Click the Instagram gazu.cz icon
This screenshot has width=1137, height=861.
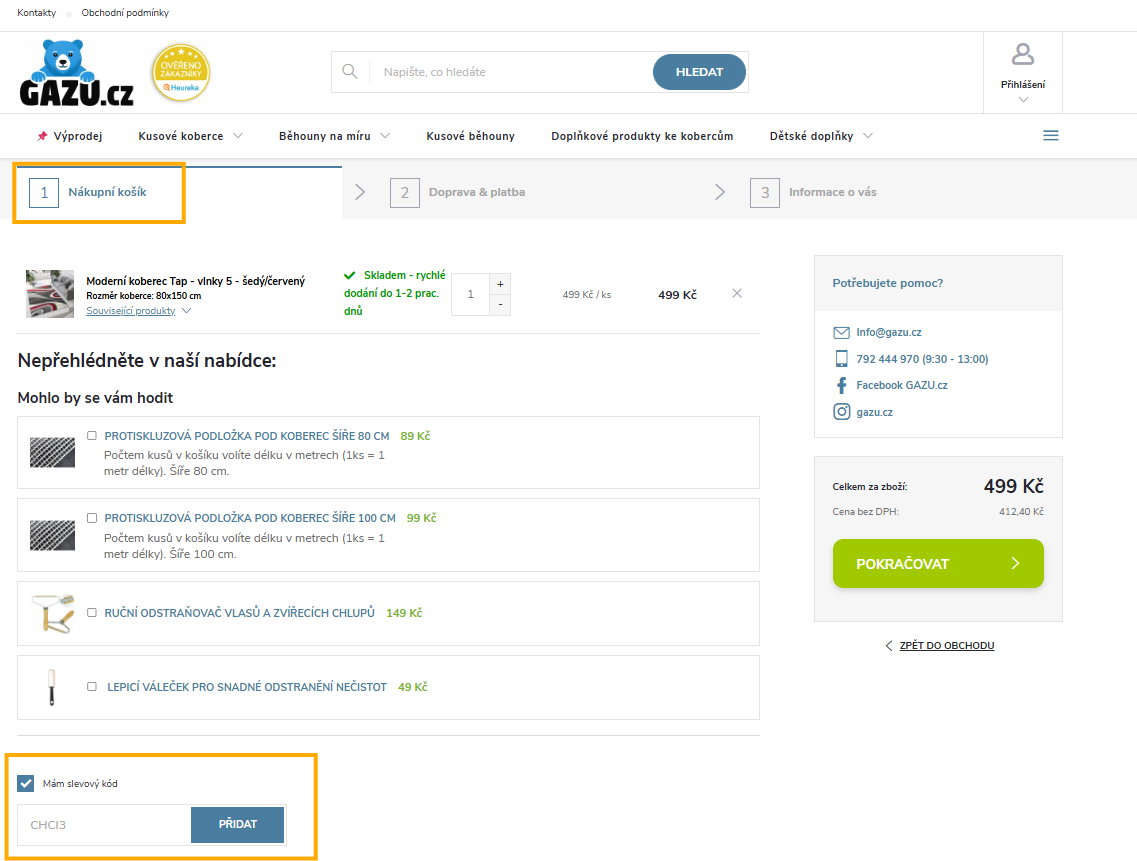(841, 412)
